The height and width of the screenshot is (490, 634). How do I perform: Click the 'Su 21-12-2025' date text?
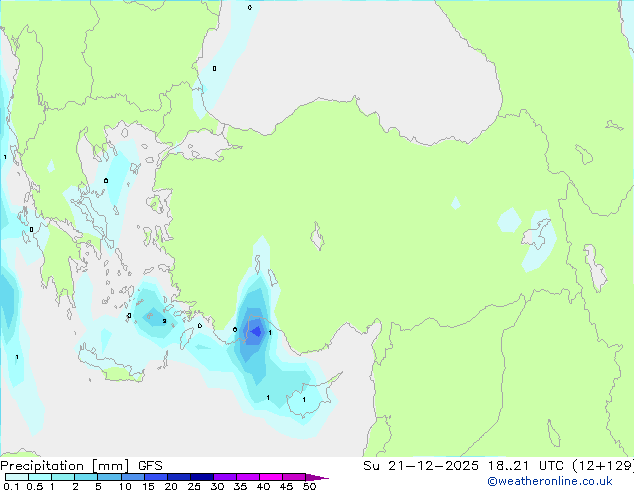[421, 466]
